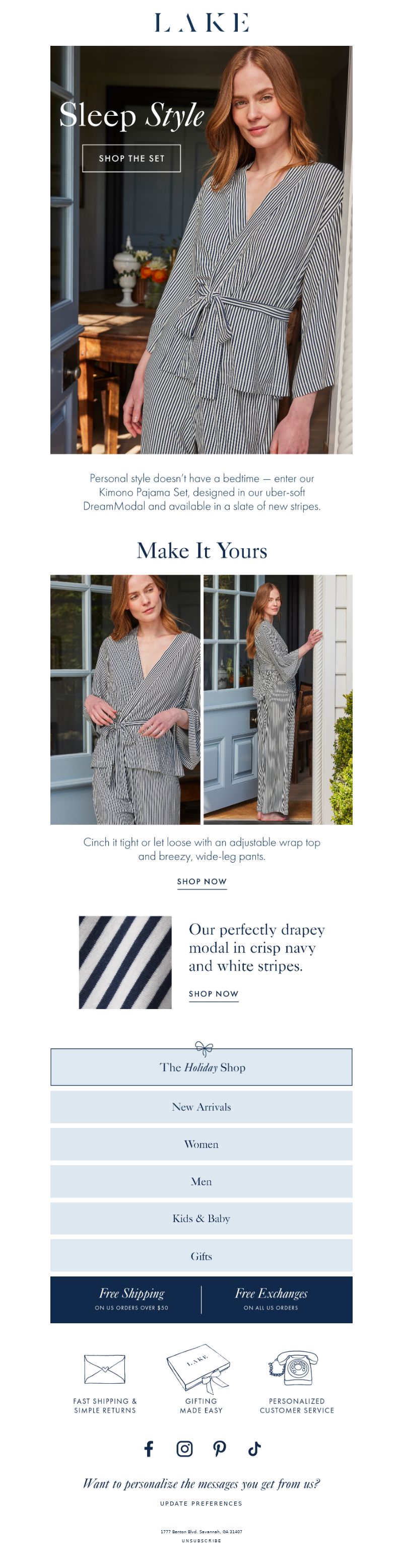The image size is (403, 1568).
Task: Open the Pinterest icon link
Action: click(220, 1449)
